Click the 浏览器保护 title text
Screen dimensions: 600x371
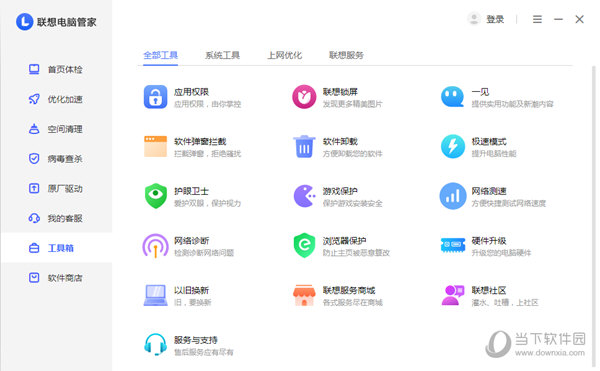tap(344, 241)
